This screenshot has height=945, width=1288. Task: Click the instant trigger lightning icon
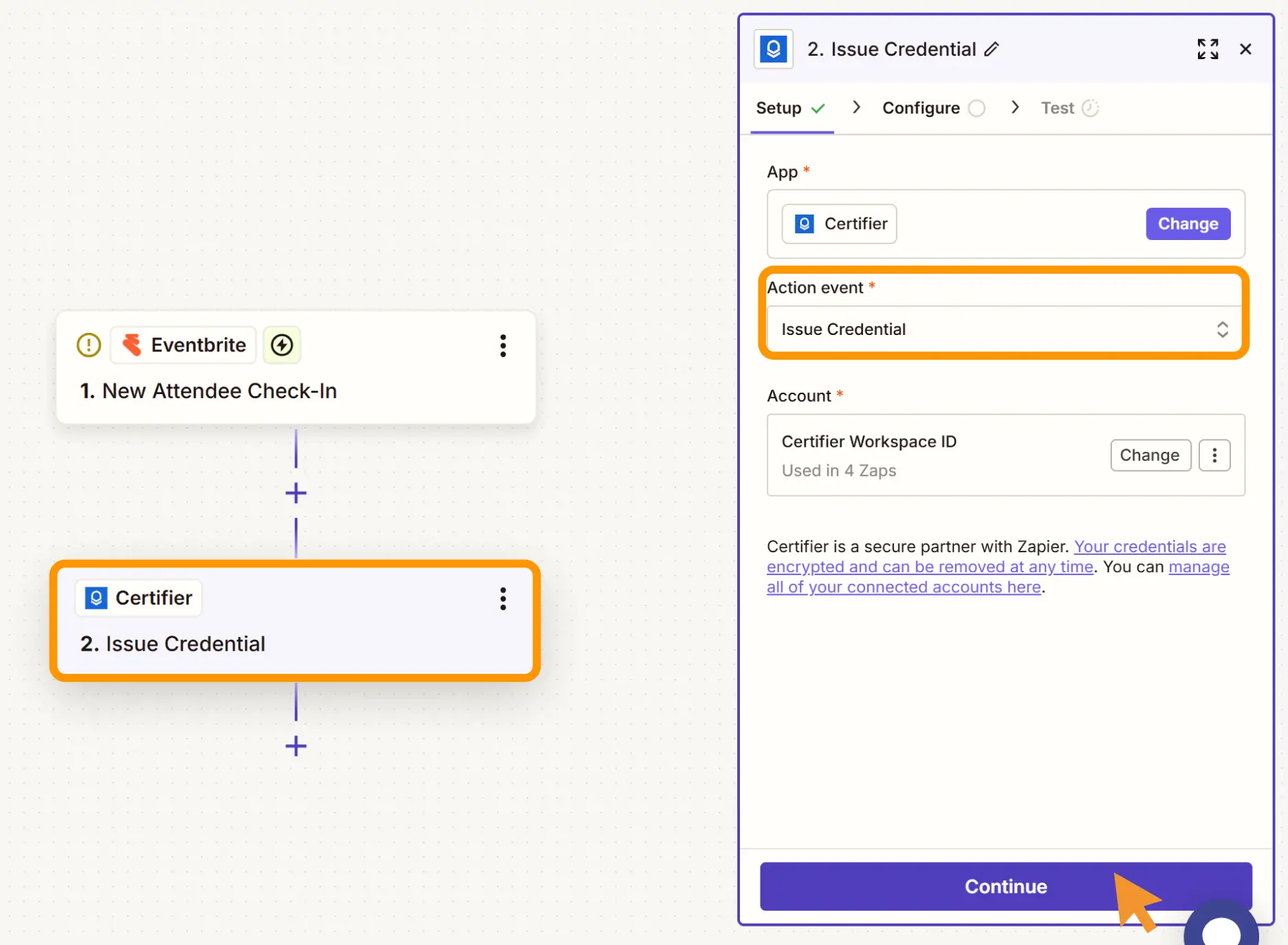pyautogui.click(x=282, y=345)
